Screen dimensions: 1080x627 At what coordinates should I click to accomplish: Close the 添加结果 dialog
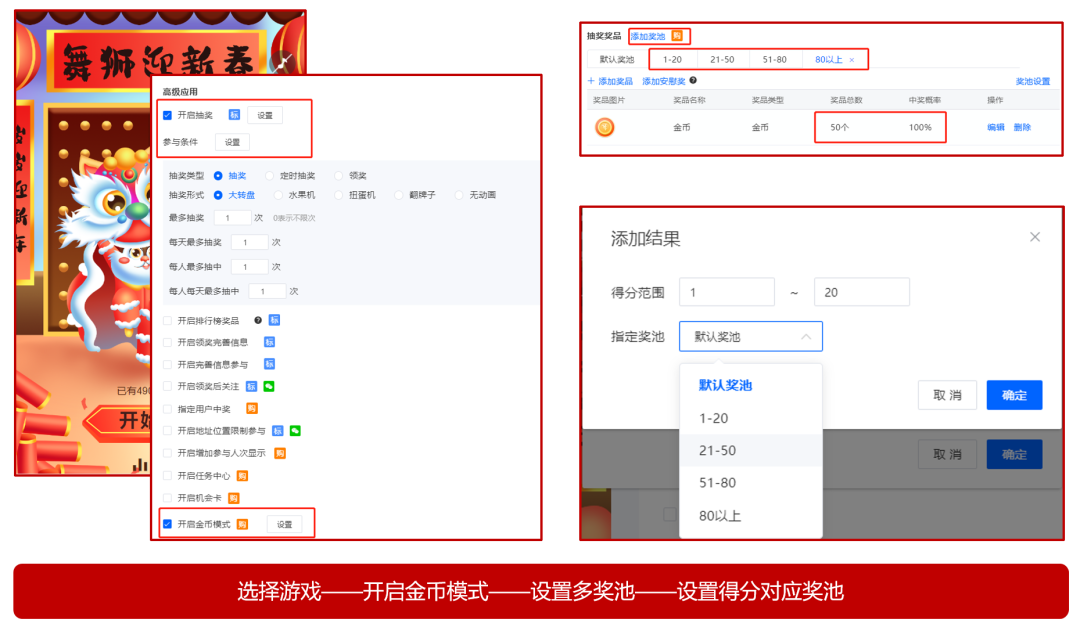[1035, 237]
